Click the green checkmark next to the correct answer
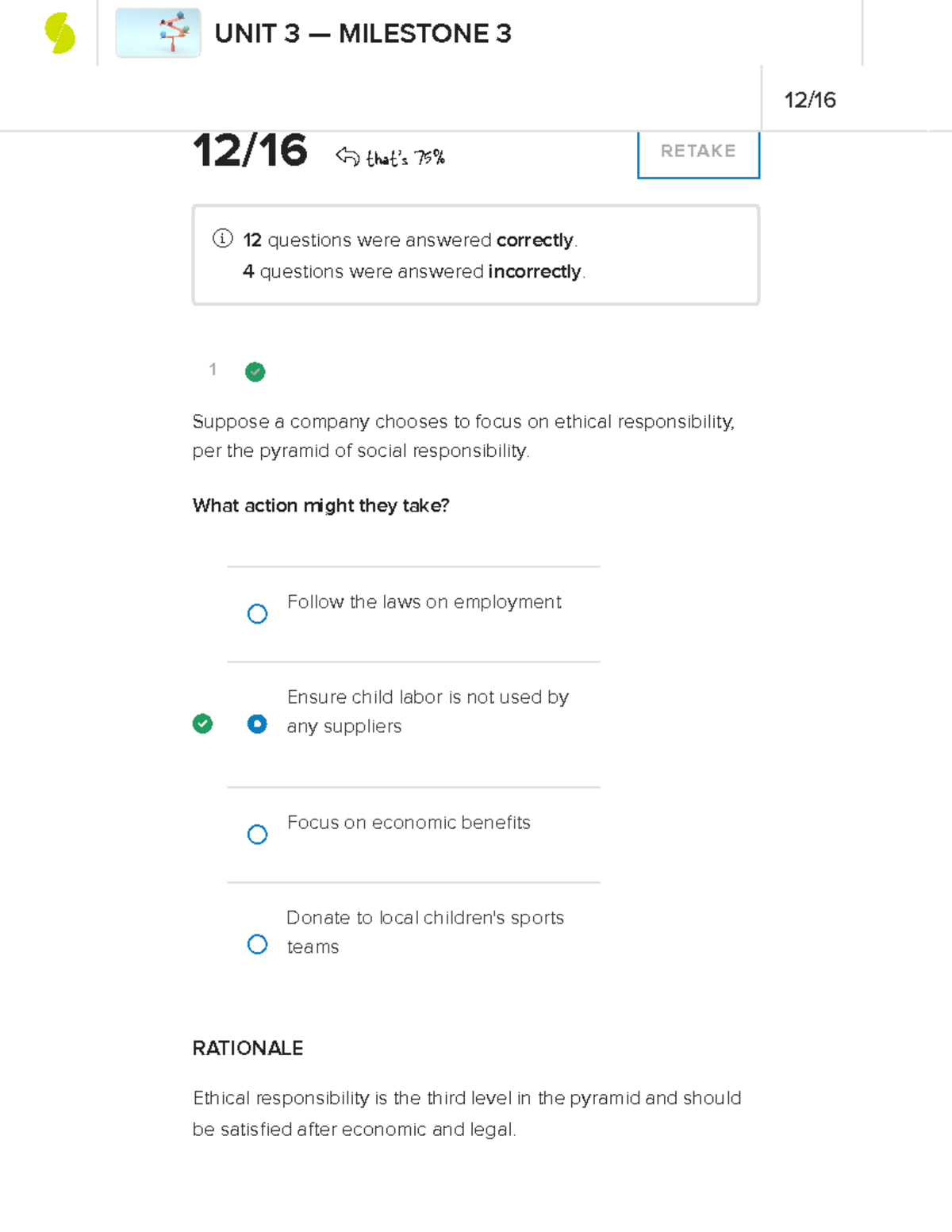952x1232 pixels. (203, 723)
